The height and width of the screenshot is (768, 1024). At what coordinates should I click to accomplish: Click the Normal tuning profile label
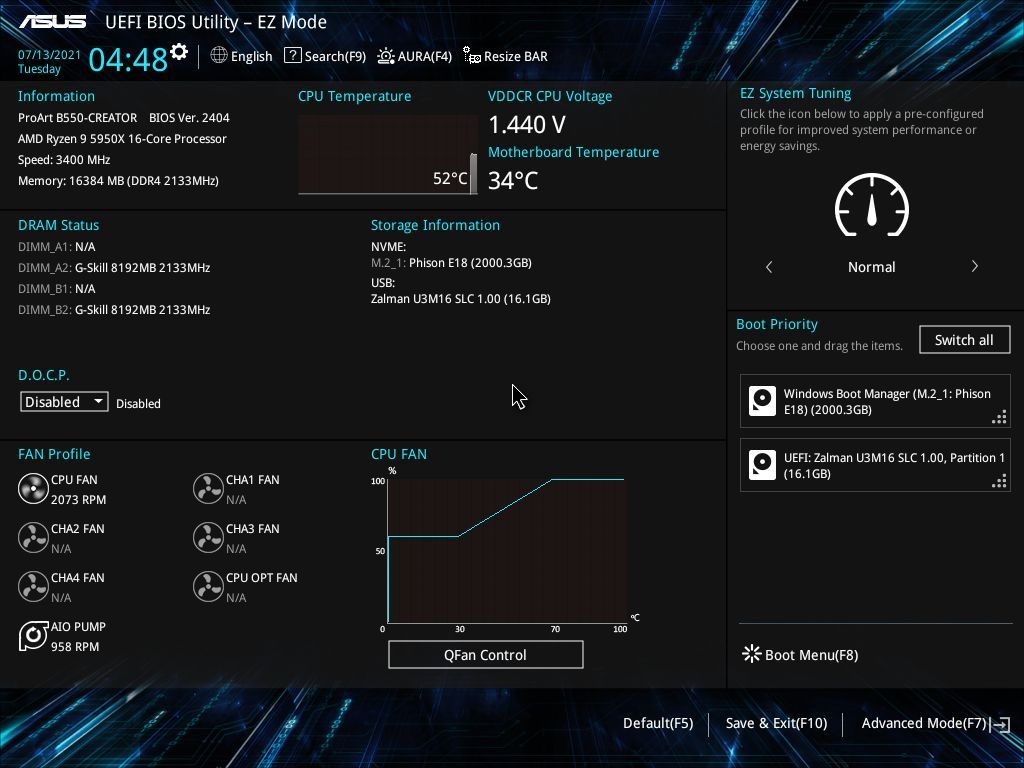[x=871, y=266]
